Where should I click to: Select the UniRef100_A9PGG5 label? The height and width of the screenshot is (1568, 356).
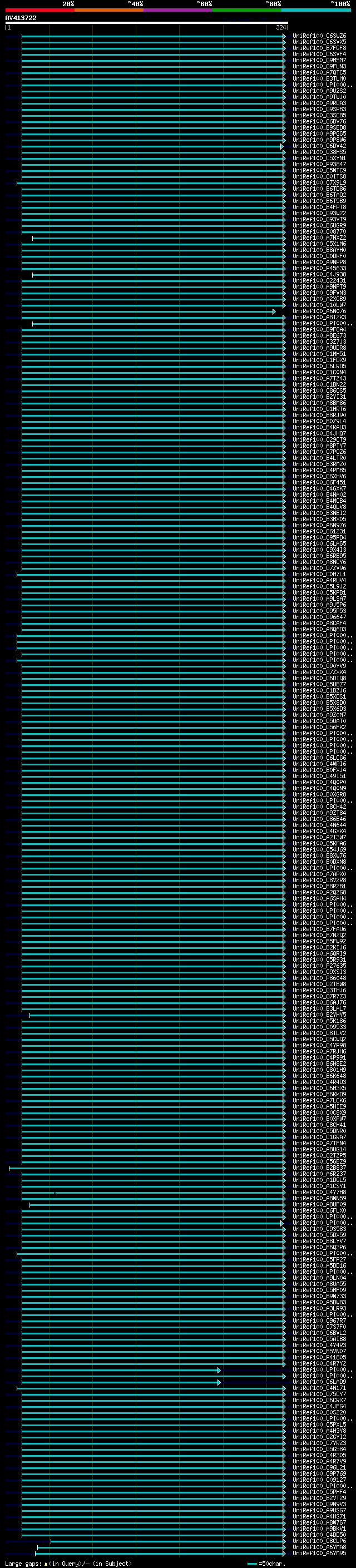[x=319, y=133]
